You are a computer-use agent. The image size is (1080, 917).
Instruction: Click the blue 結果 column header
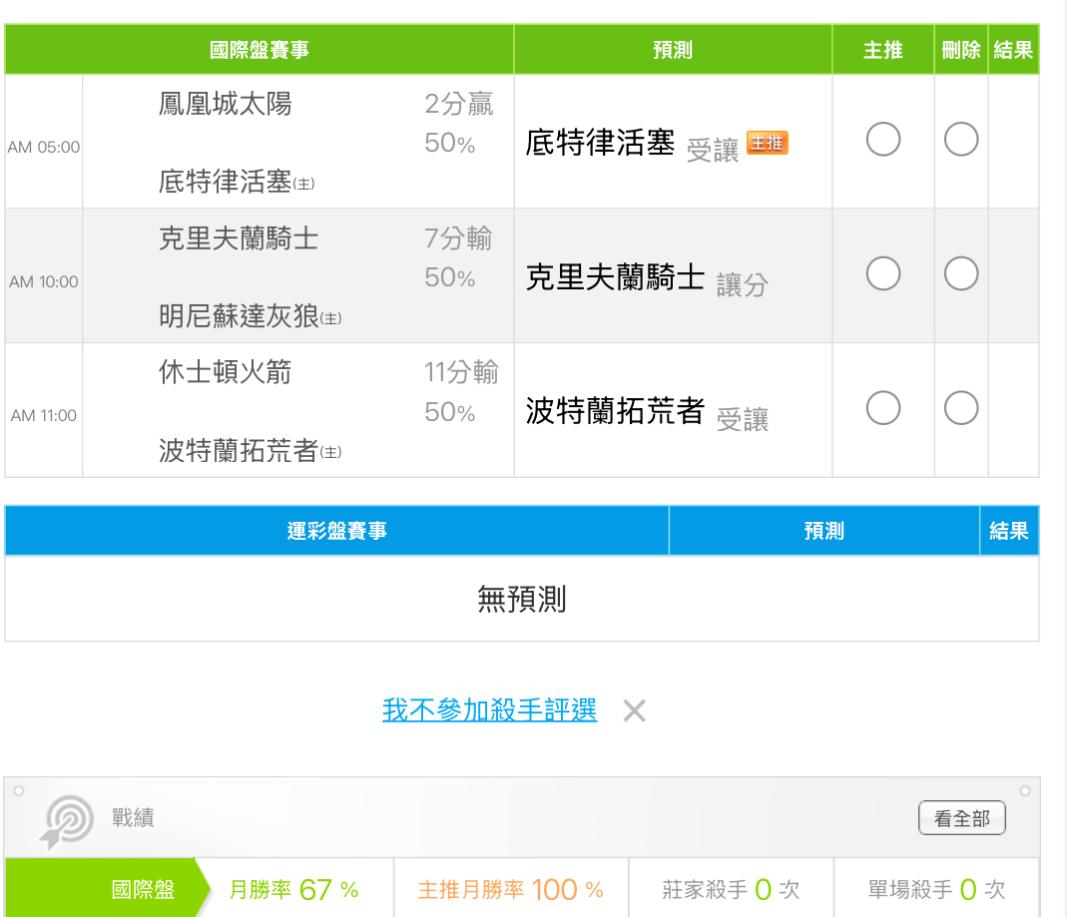coord(1009,530)
